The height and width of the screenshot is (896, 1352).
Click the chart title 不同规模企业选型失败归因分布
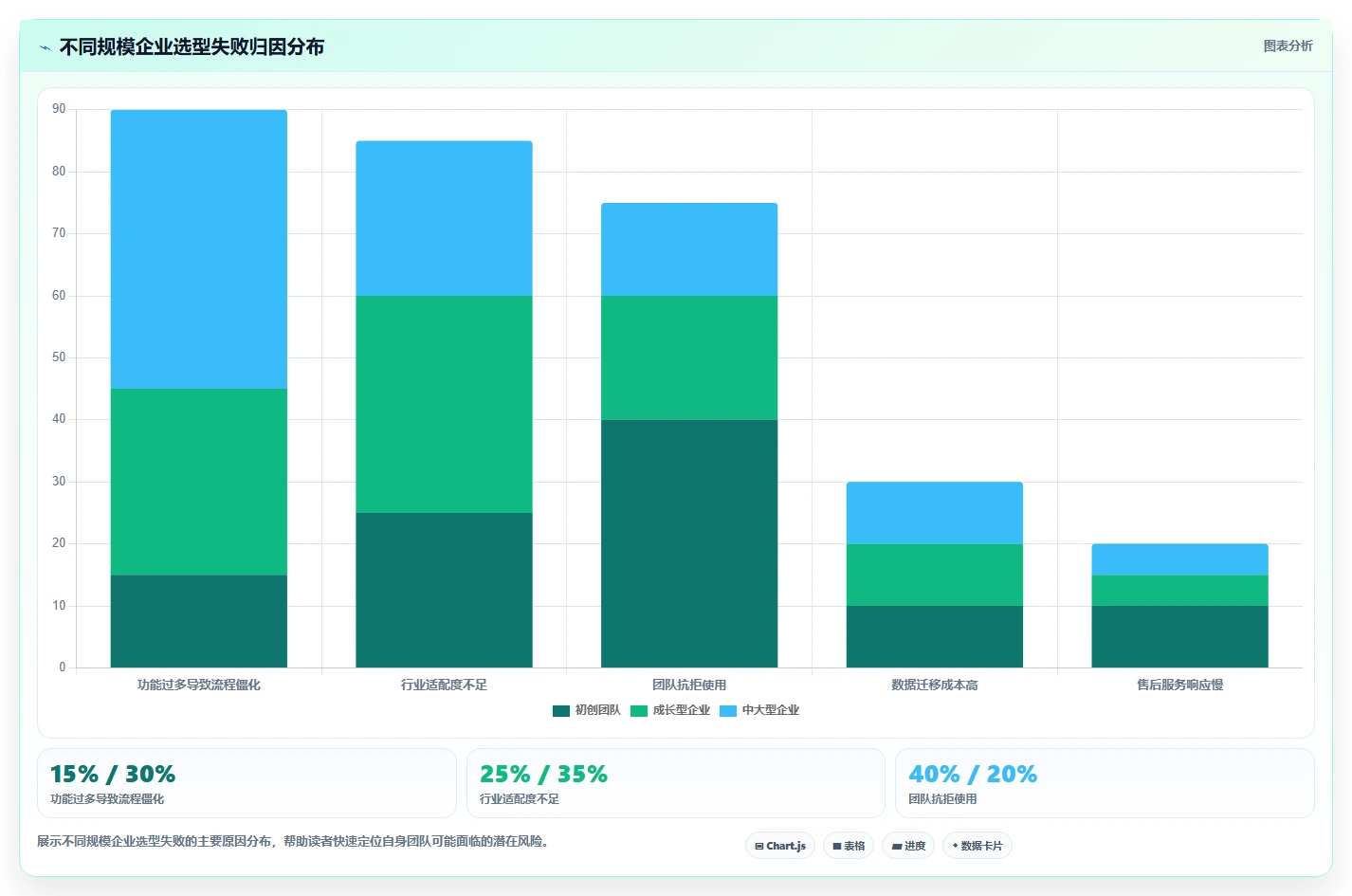192,46
